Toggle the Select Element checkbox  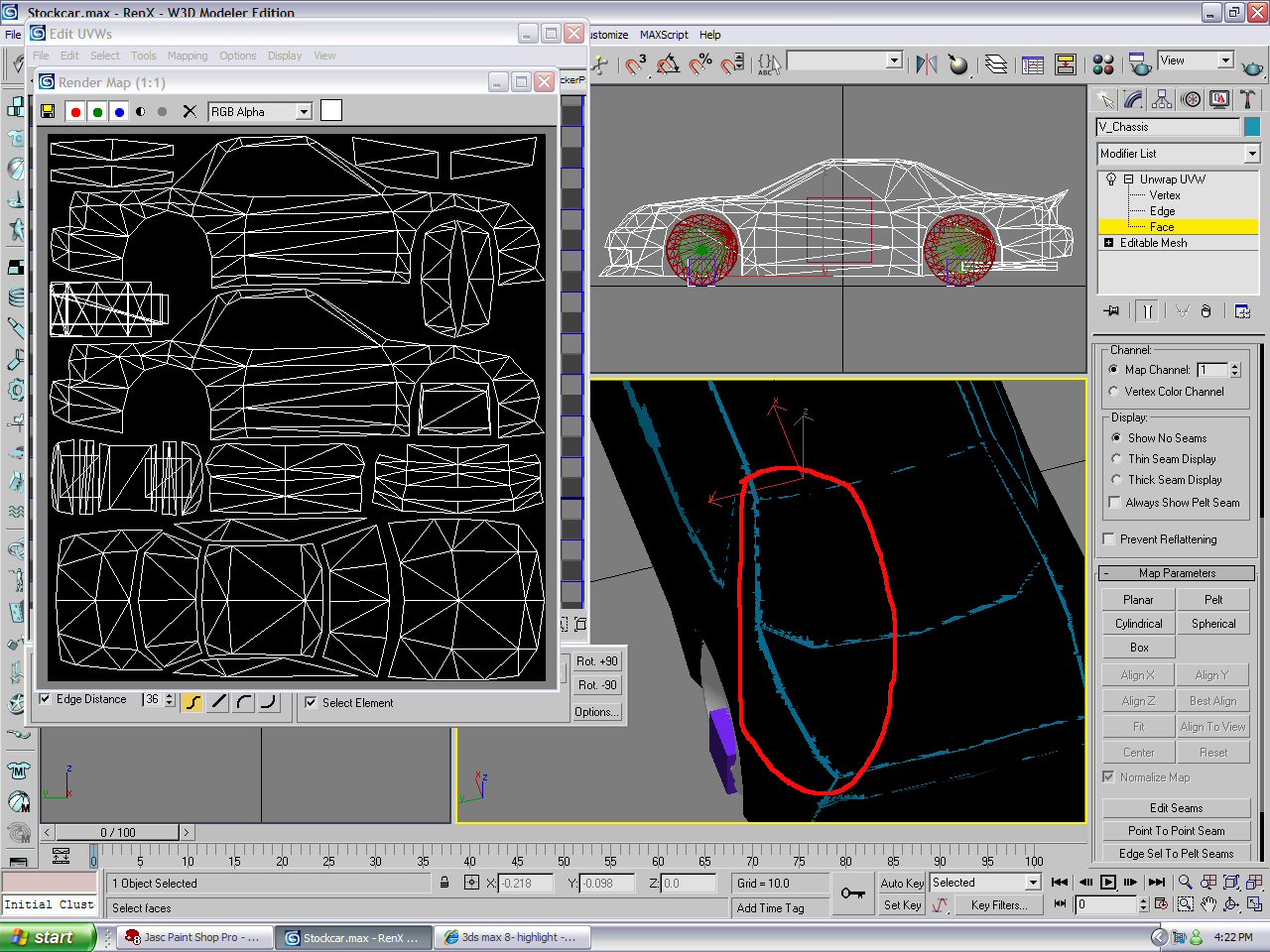click(311, 703)
